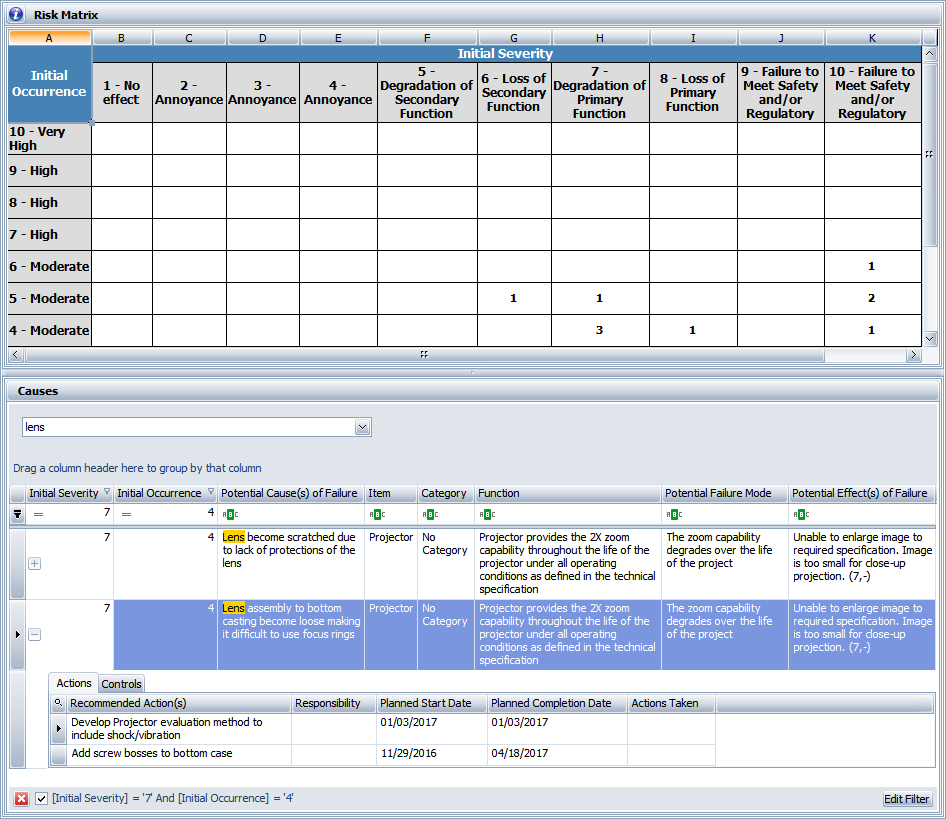Select matrix cell with value 3
Image resolution: width=946 pixels, height=819 pixels.
click(x=599, y=330)
